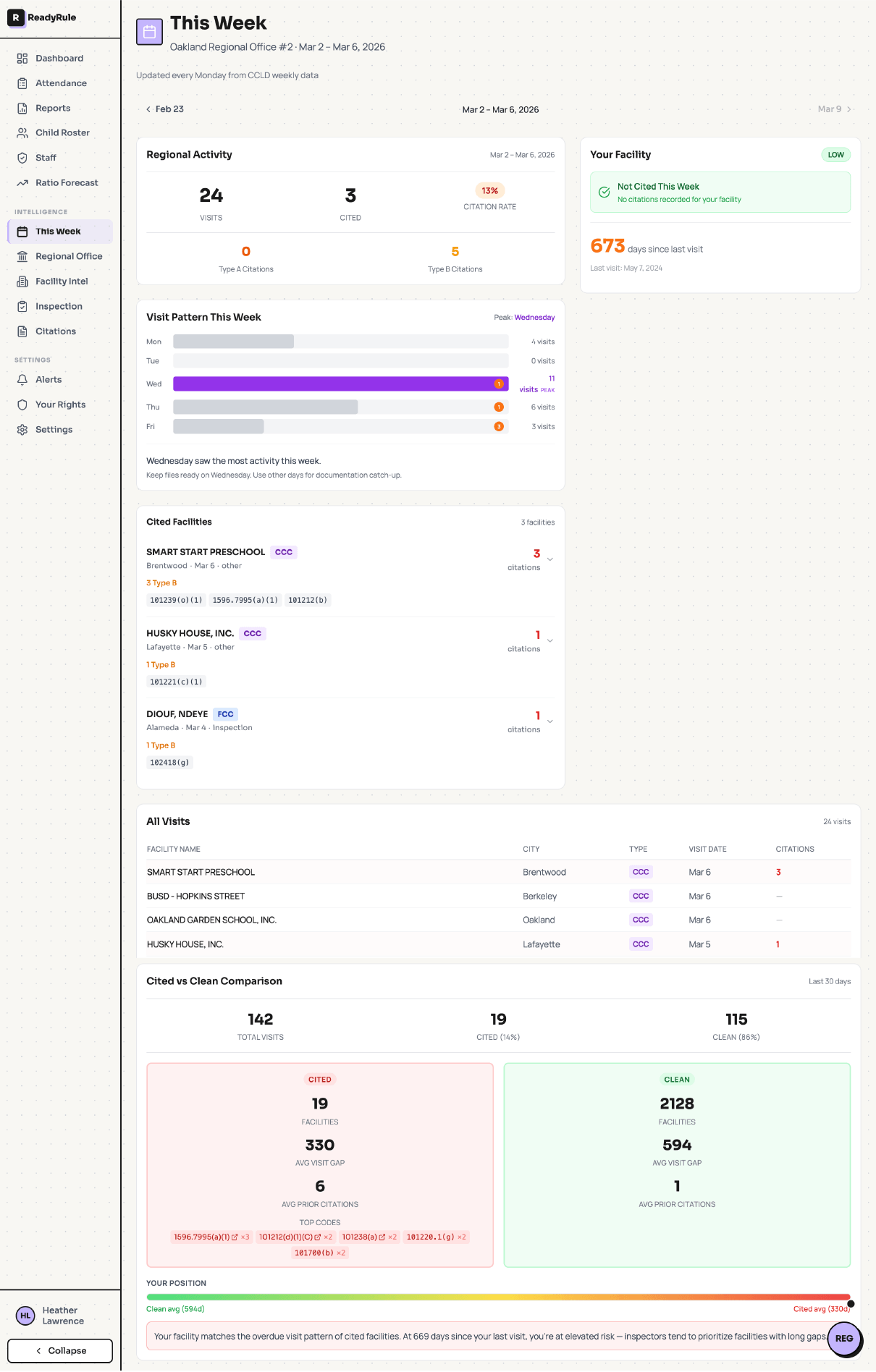Click the Staff shield icon
Screen dimensions: 876x1372
[22, 158]
